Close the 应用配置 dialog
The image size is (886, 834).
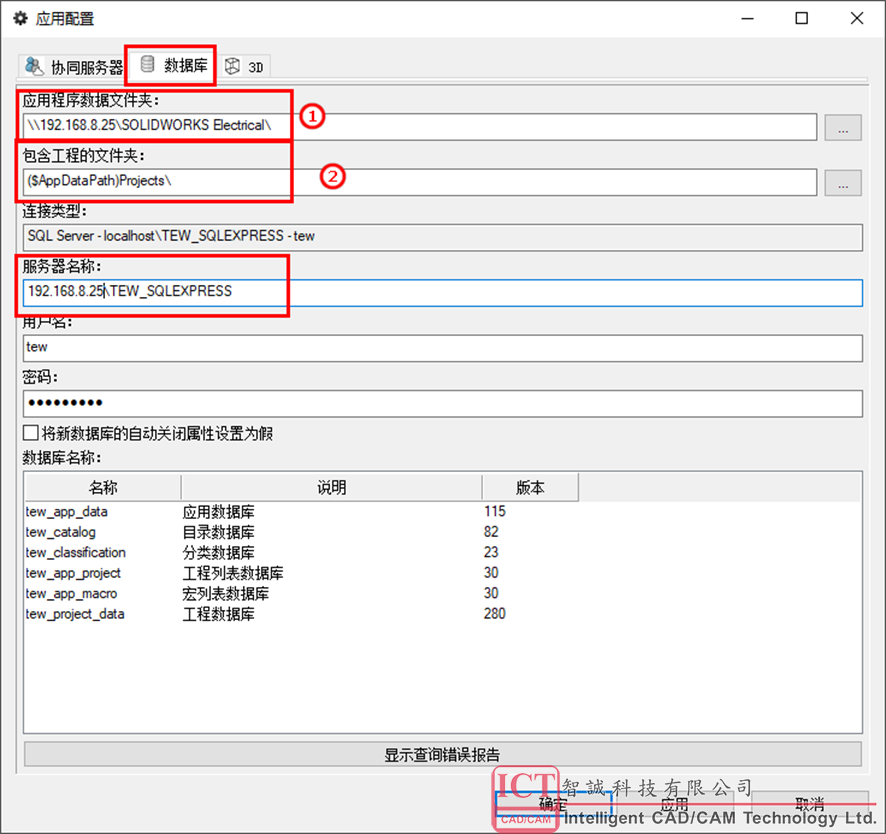(x=857, y=19)
